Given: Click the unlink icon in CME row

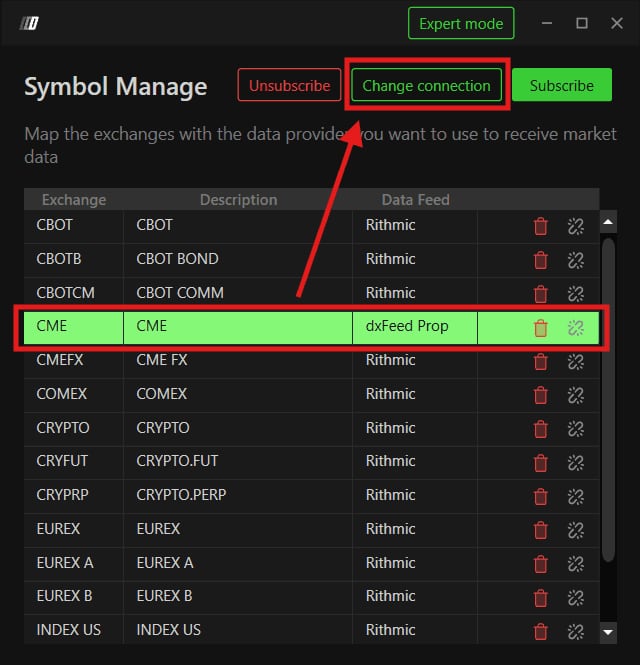Looking at the screenshot, I should pyautogui.click(x=576, y=328).
